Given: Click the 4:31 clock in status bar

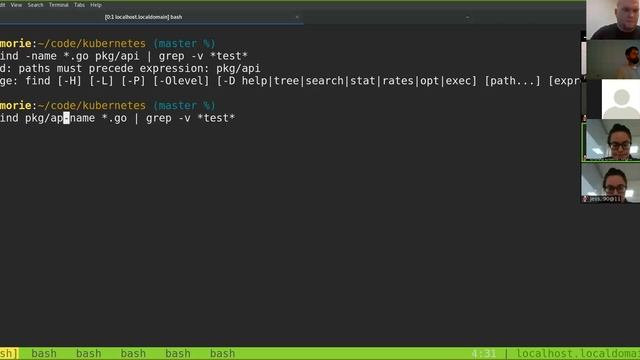Looking at the screenshot, I should pyautogui.click(x=484, y=353).
